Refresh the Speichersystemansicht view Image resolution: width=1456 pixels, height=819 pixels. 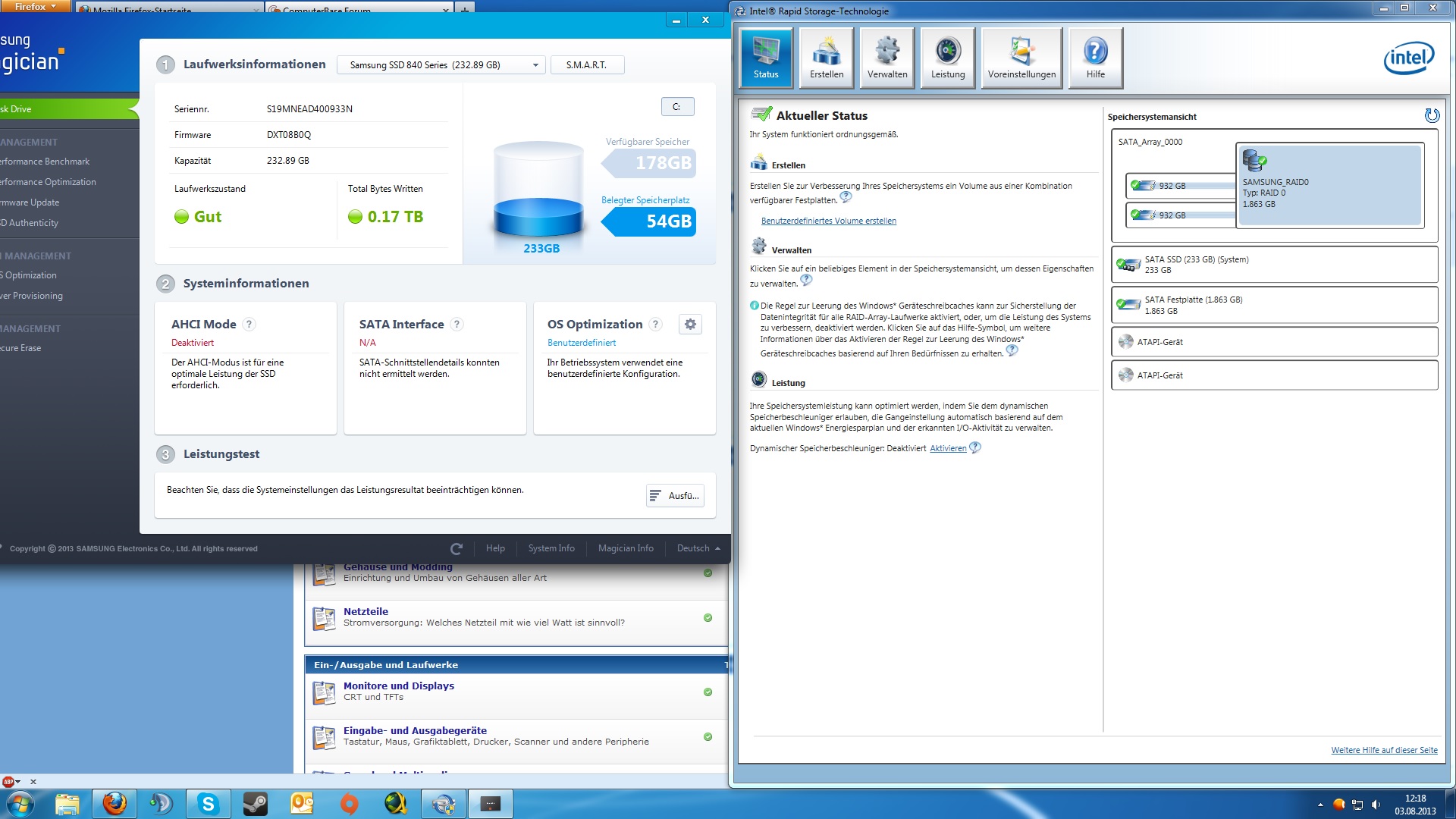(1431, 115)
